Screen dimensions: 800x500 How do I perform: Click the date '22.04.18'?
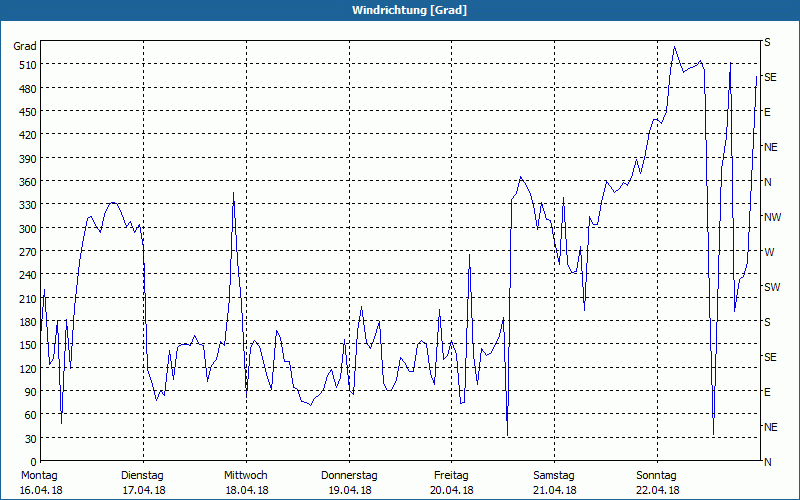[x=658, y=490]
